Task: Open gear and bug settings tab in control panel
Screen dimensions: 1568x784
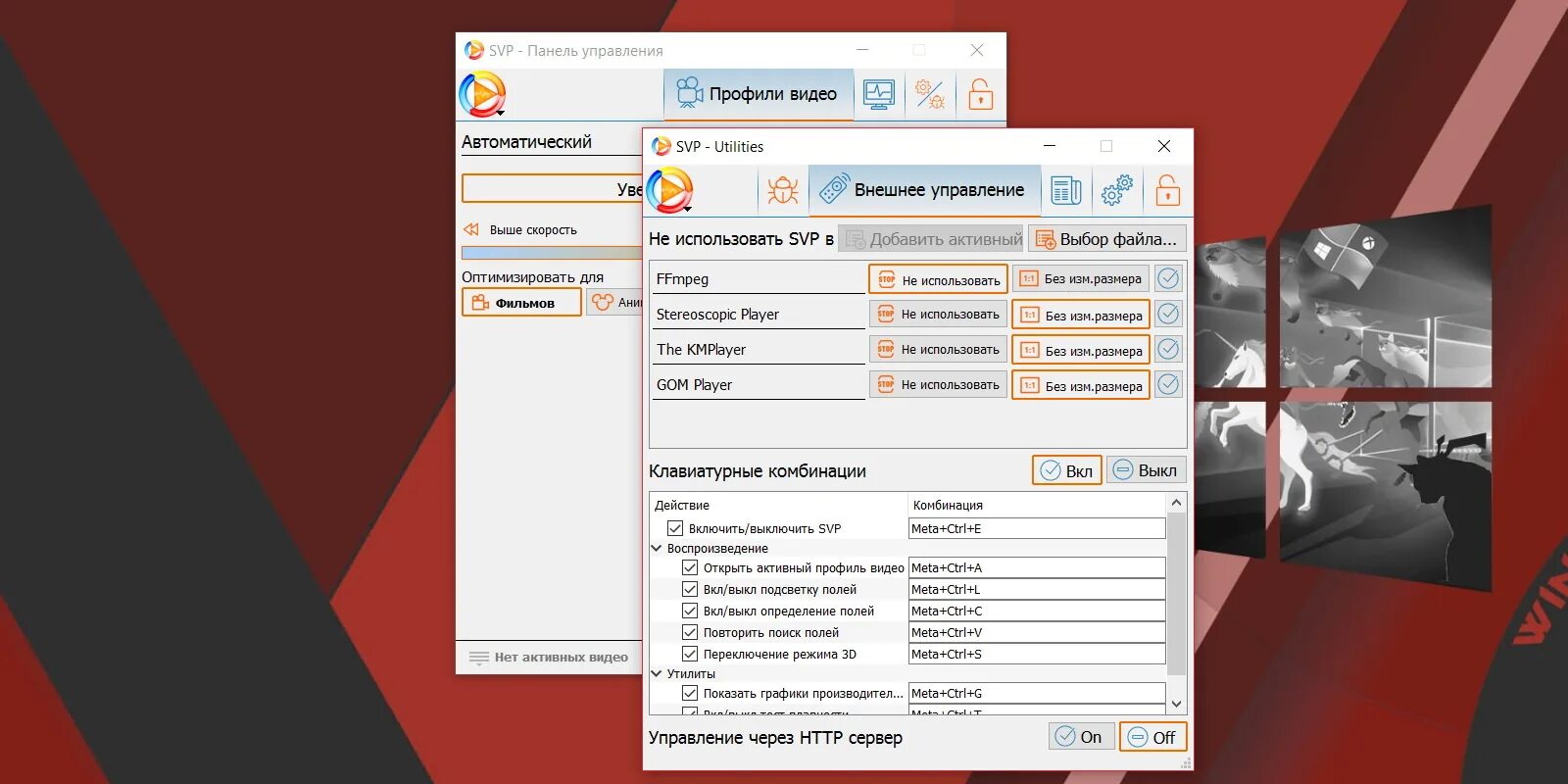Action: [929, 94]
